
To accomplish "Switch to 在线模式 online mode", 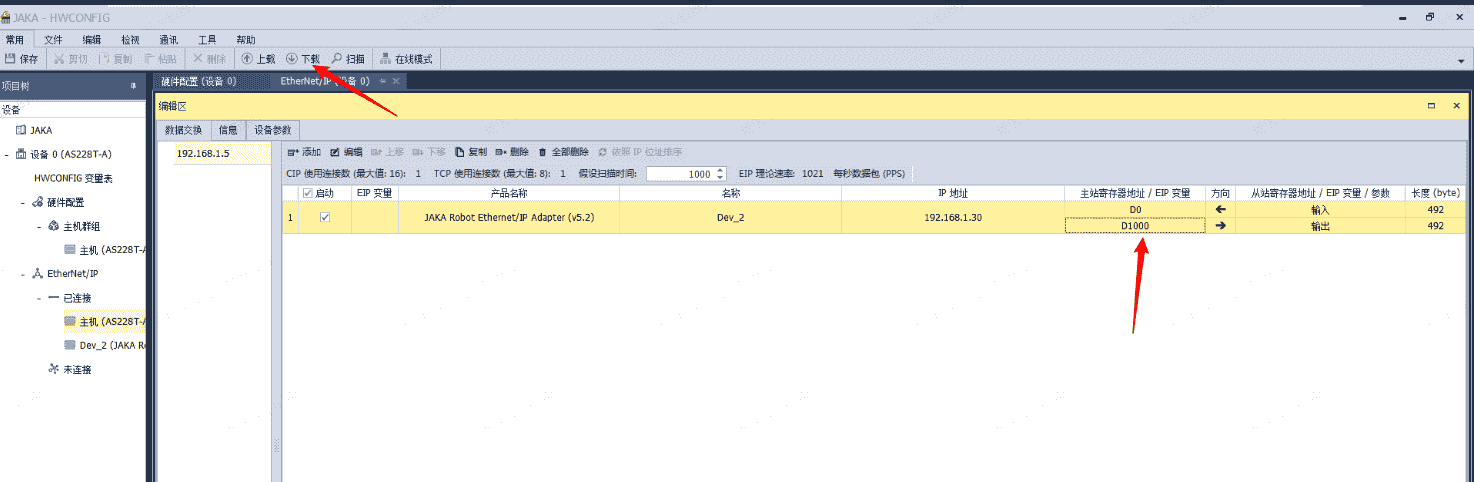I will (406, 59).
